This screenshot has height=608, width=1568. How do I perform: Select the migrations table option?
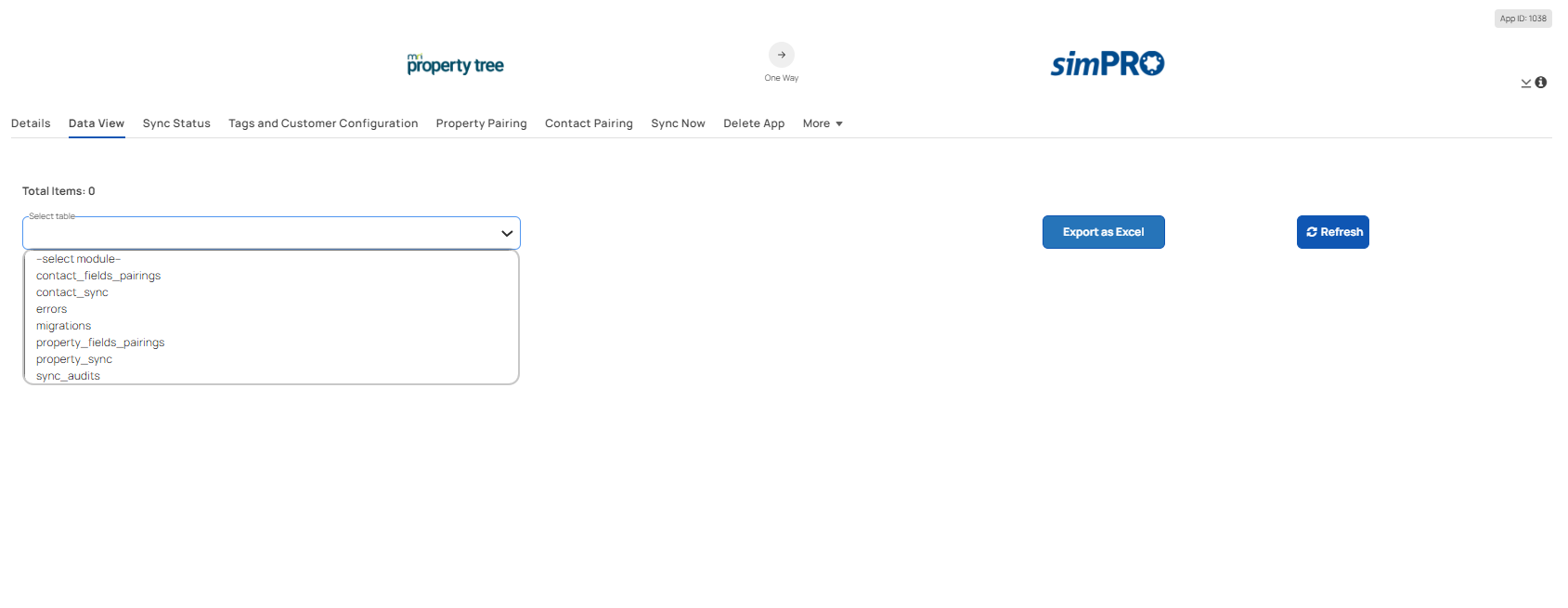271,326
